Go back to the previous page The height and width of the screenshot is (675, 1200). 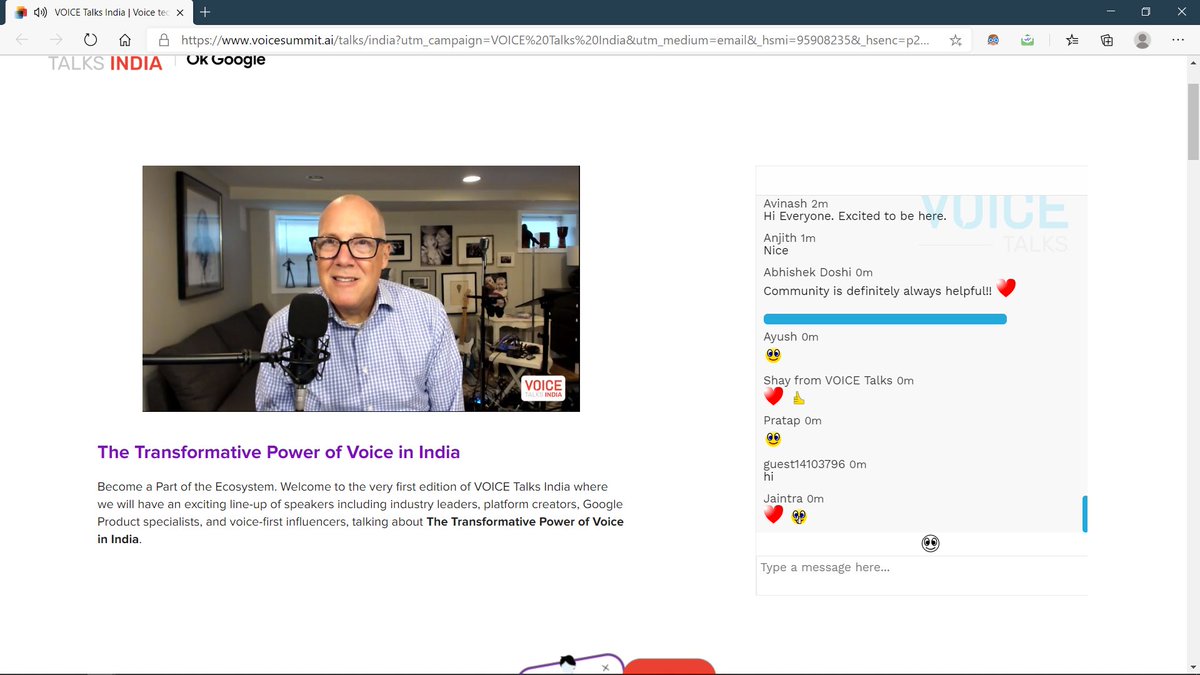tap(22, 40)
